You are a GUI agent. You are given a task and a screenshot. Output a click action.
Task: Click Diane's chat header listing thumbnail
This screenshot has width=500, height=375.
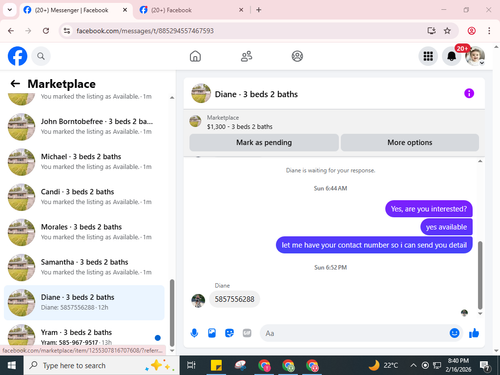click(201, 93)
